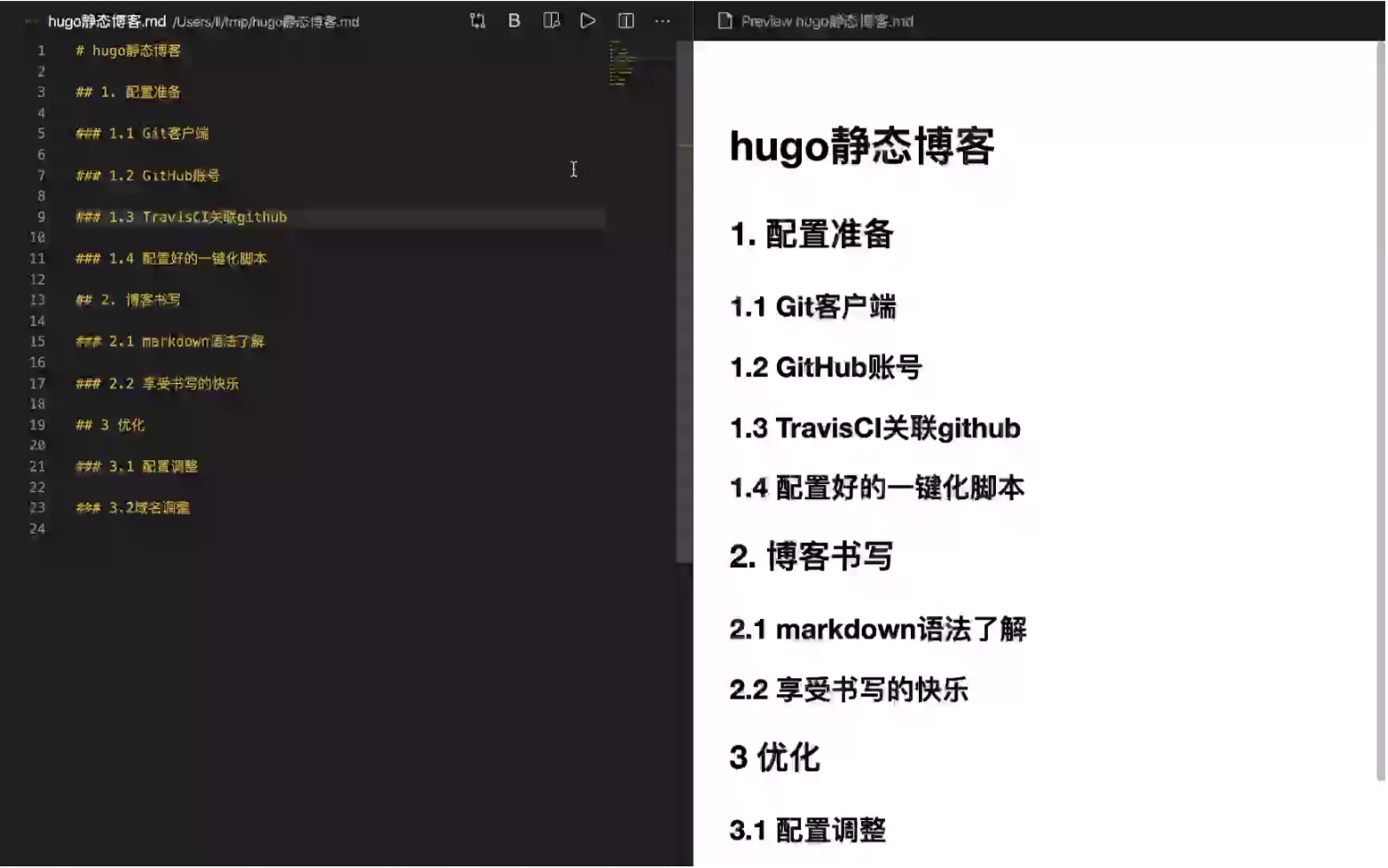This screenshot has width=1388, height=868.
Task: Click the source line "### 1.3 TravisCI关联github"
Action: click(x=181, y=217)
